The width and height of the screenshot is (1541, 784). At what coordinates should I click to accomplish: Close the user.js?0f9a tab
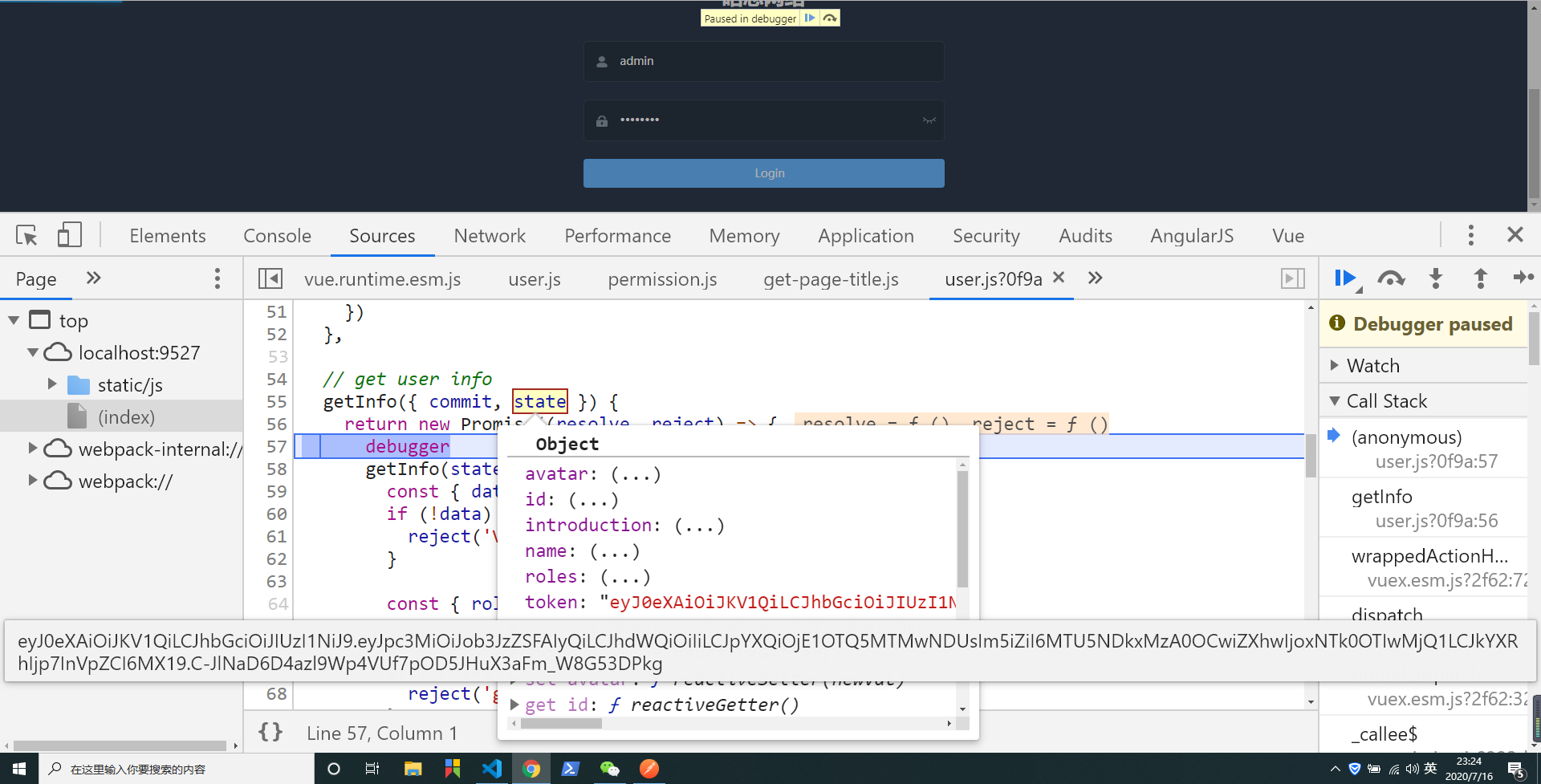pyautogui.click(x=1059, y=277)
